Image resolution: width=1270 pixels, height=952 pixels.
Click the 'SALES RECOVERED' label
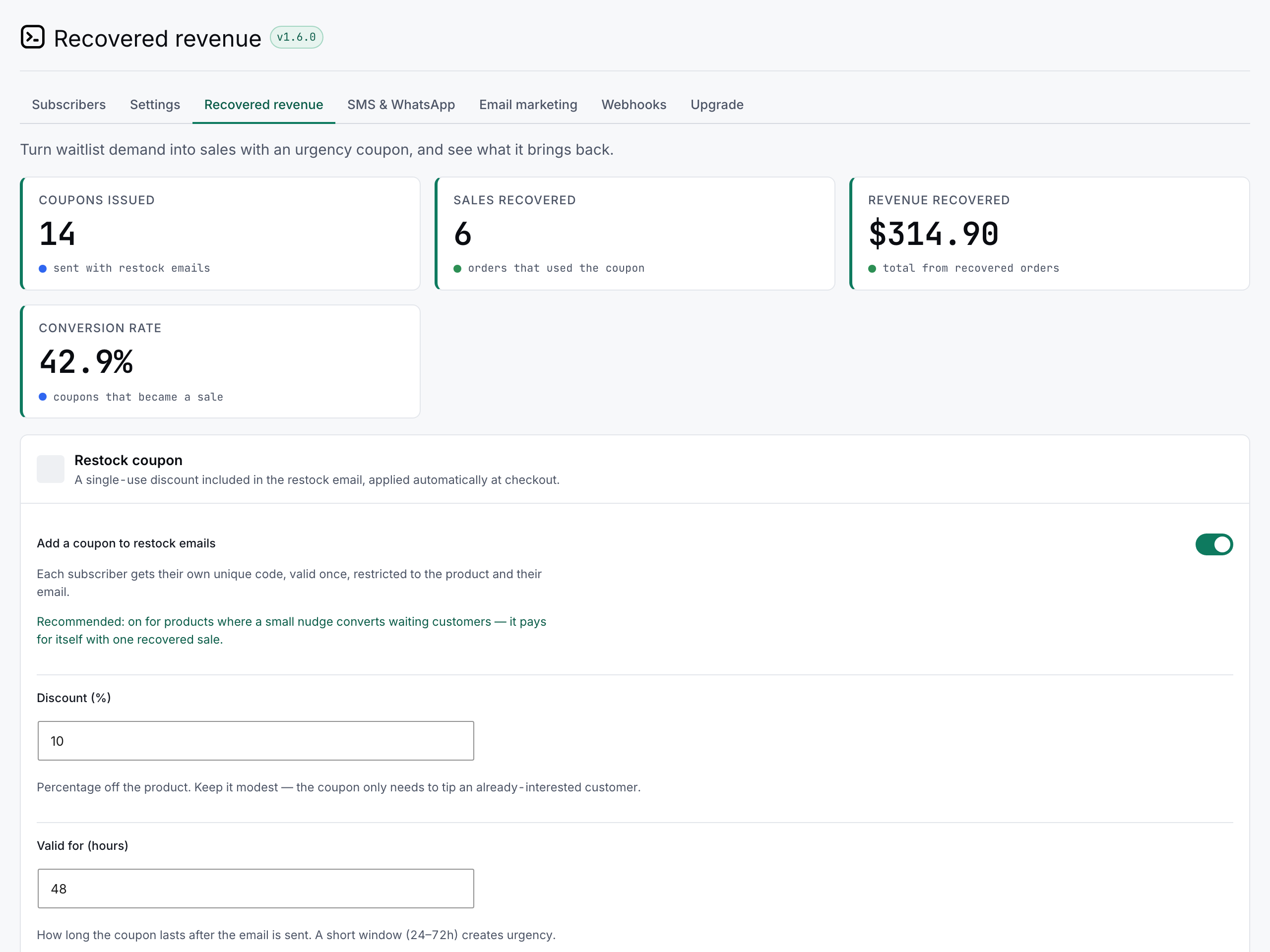coord(514,200)
